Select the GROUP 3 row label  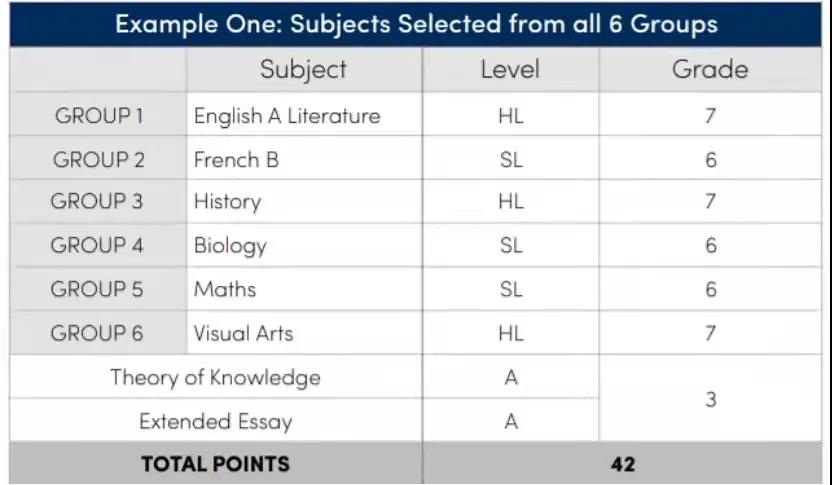(x=98, y=202)
